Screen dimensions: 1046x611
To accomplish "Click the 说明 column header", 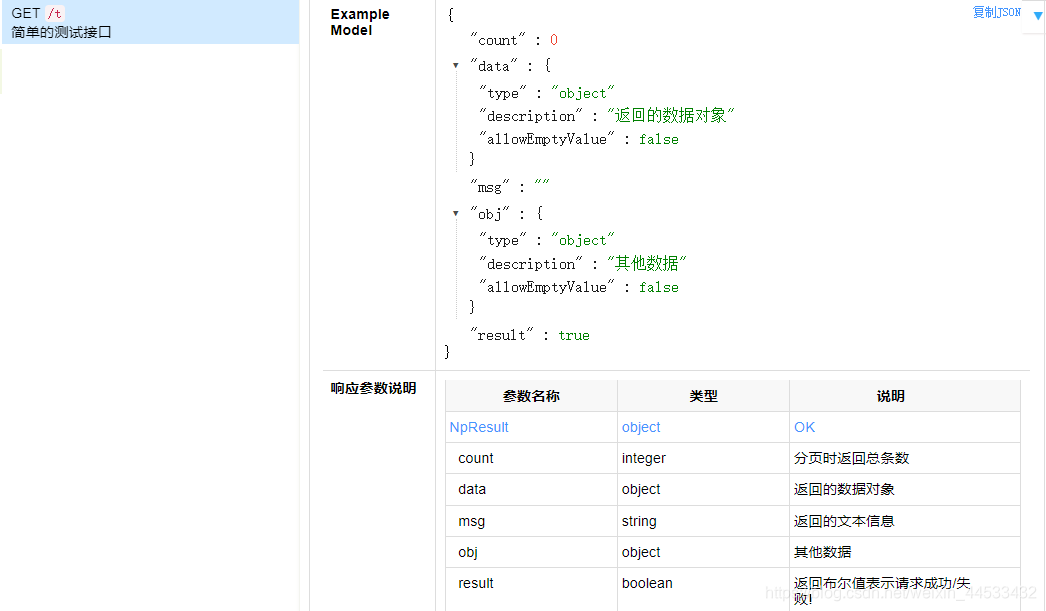I will pyautogui.click(x=905, y=396).
